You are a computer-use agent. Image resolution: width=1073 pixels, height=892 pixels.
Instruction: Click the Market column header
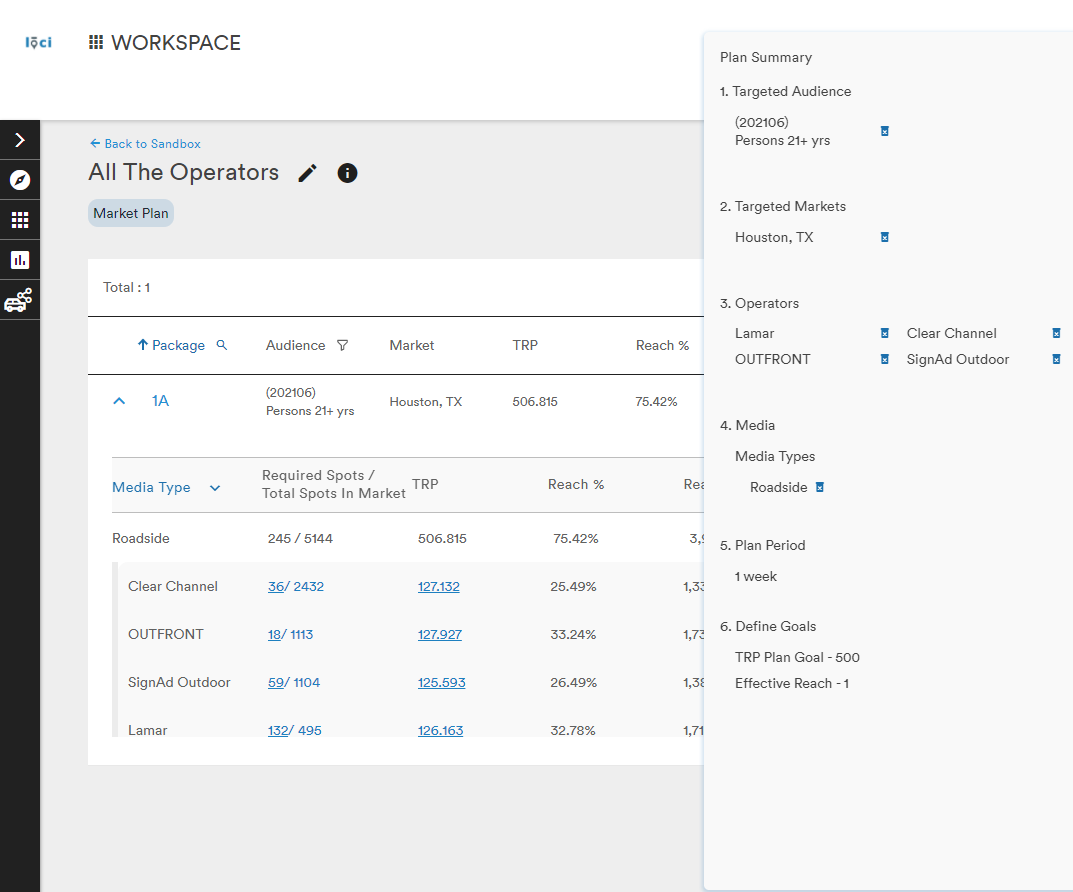411,345
